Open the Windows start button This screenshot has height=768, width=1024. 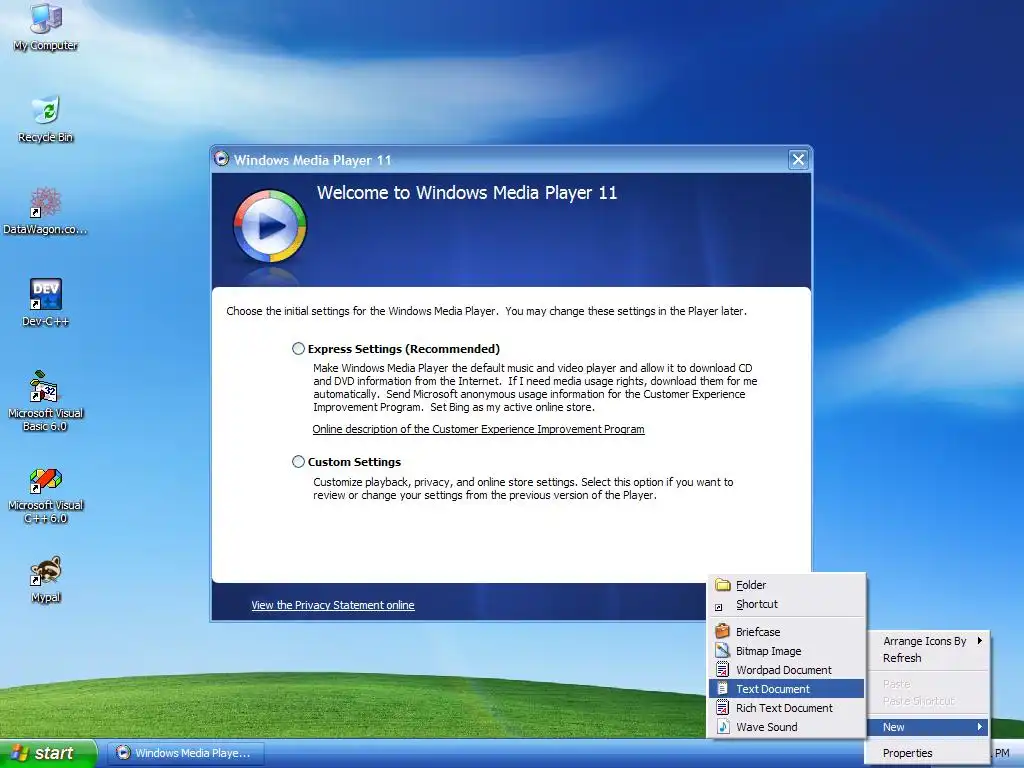point(48,753)
